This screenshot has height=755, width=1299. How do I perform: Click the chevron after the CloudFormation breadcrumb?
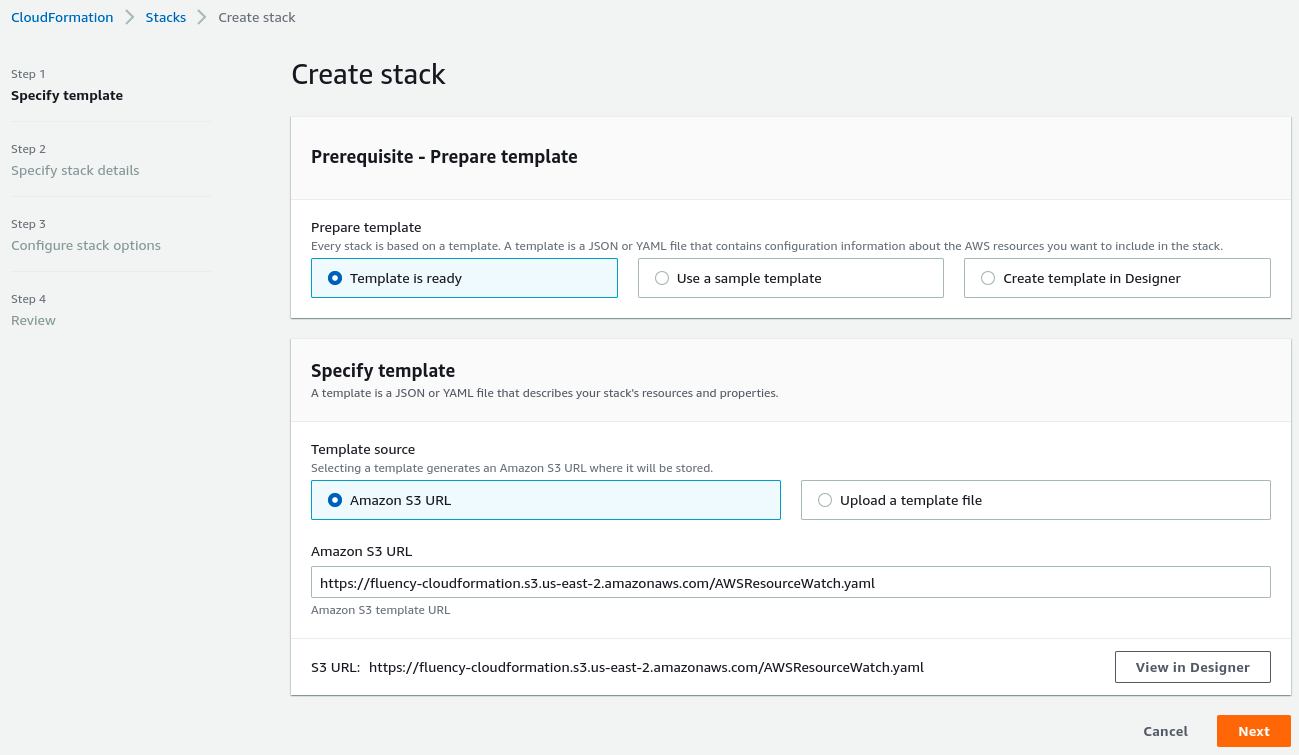pyautogui.click(x=130, y=17)
